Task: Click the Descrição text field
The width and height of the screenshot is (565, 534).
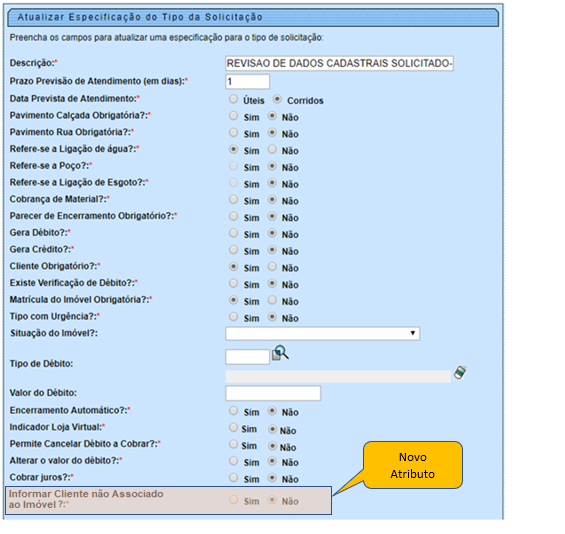Action: [x=339, y=63]
